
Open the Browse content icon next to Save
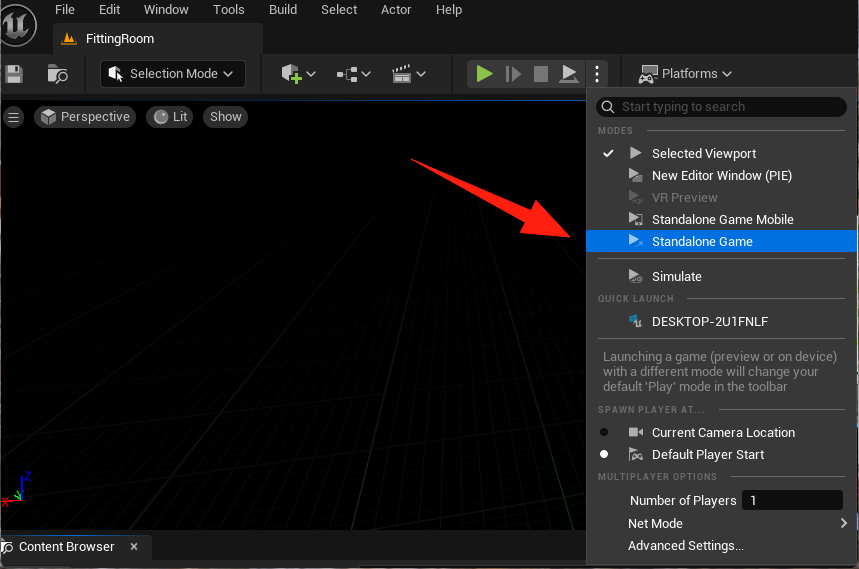coord(57,73)
